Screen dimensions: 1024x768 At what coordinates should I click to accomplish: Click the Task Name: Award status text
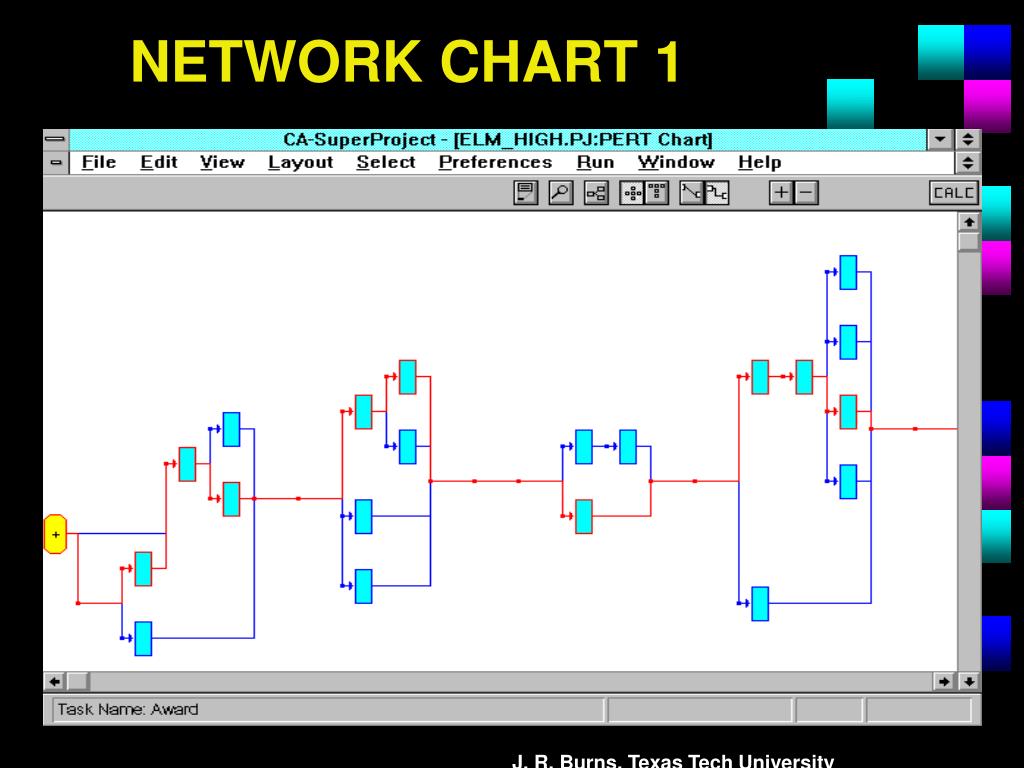[x=127, y=709]
